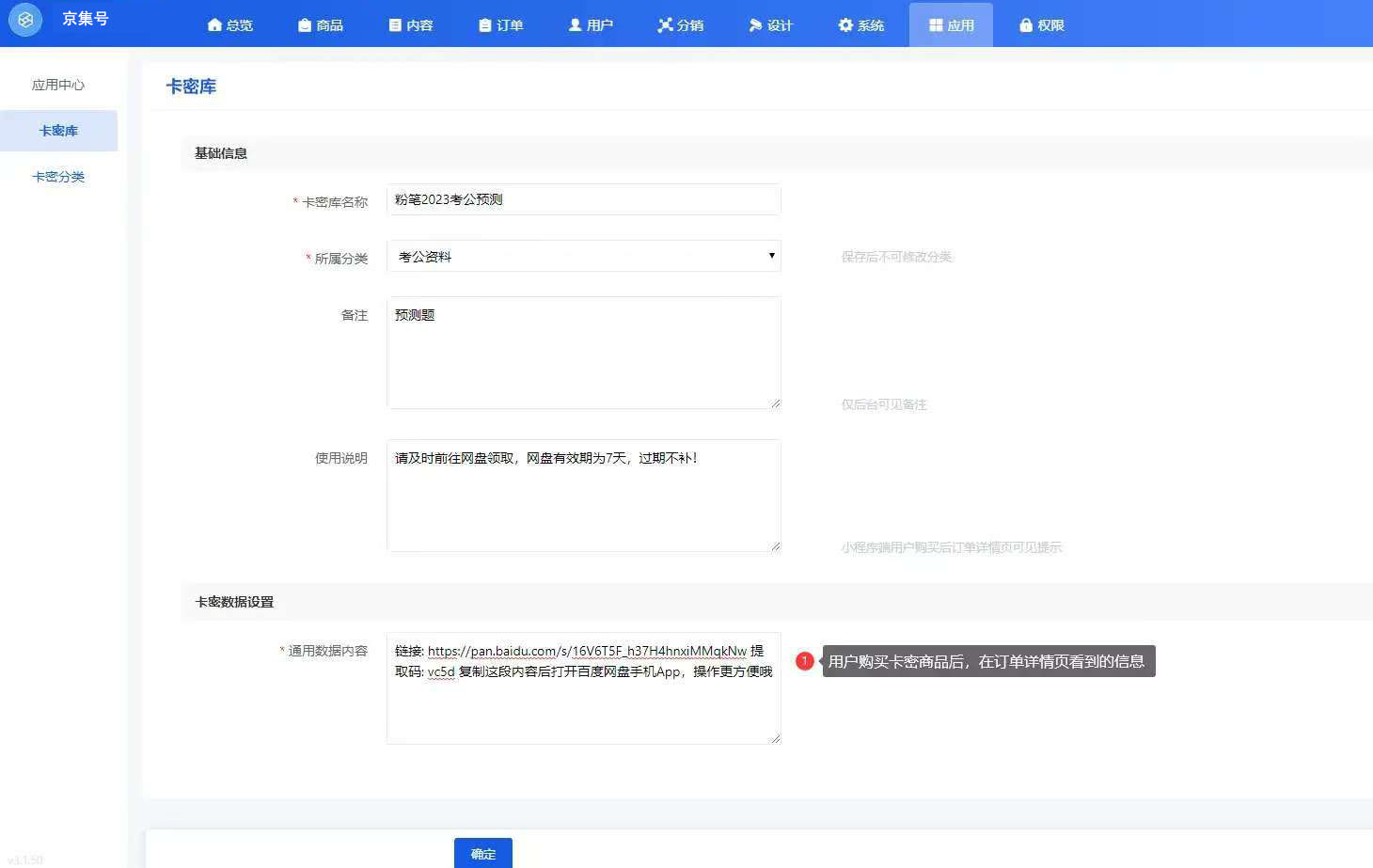Open 卡密分类 in the sidebar

click(x=58, y=177)
